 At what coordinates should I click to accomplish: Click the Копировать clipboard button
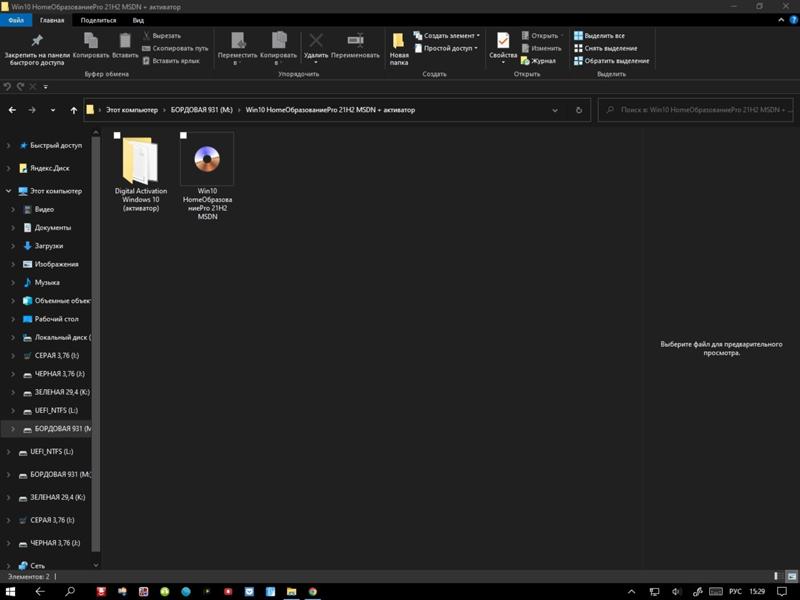point(91,45)
